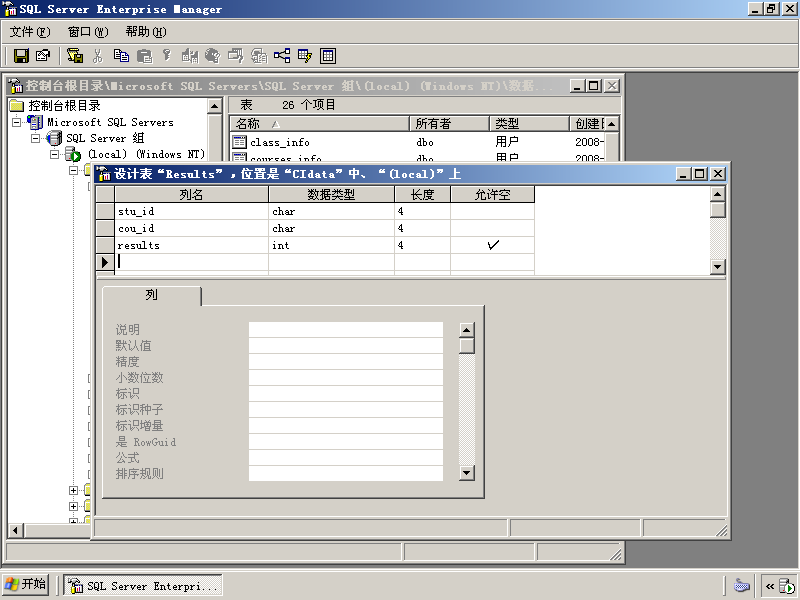Open Manage Constraints grid icon
This screenshot has height=600, width=800.
click(328, 56)
